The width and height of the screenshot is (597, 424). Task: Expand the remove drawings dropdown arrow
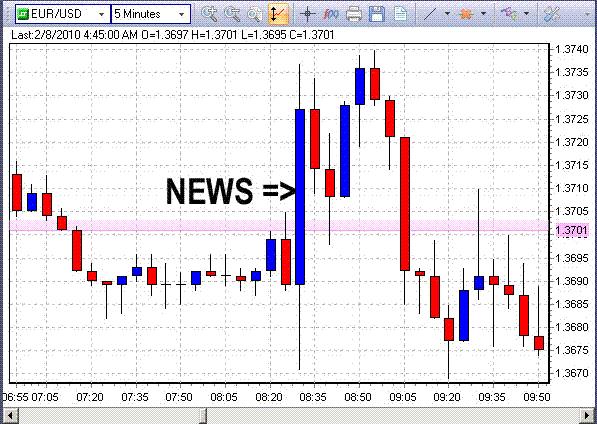coord(484,14)
